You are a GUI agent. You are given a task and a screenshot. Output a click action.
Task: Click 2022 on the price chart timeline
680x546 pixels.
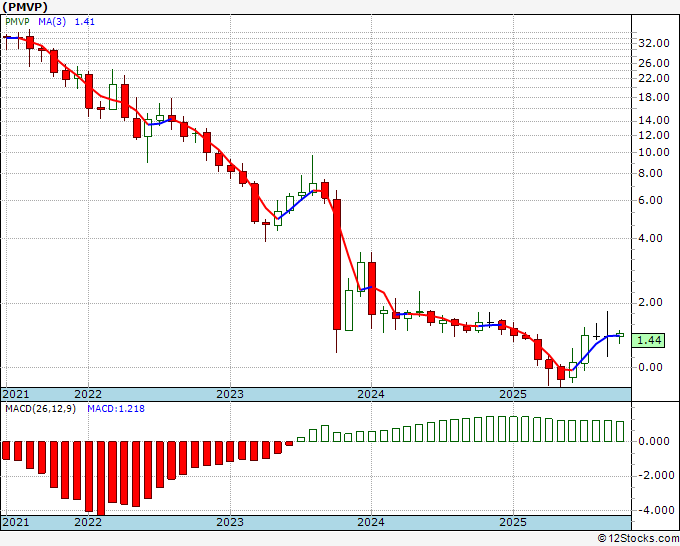point(88,394)
